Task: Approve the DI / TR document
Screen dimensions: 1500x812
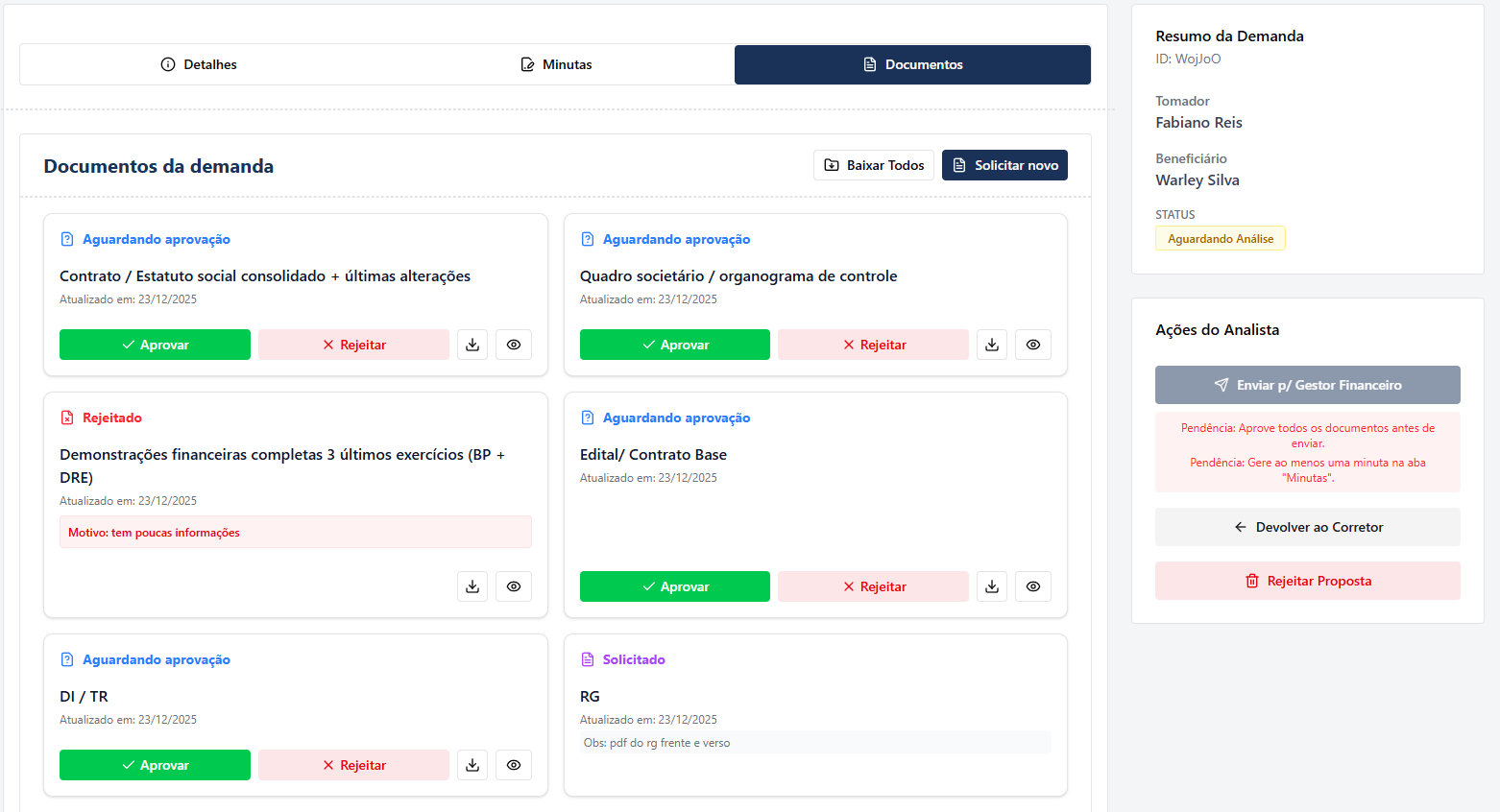Action: pyautogui.click(x=155, y=765)
